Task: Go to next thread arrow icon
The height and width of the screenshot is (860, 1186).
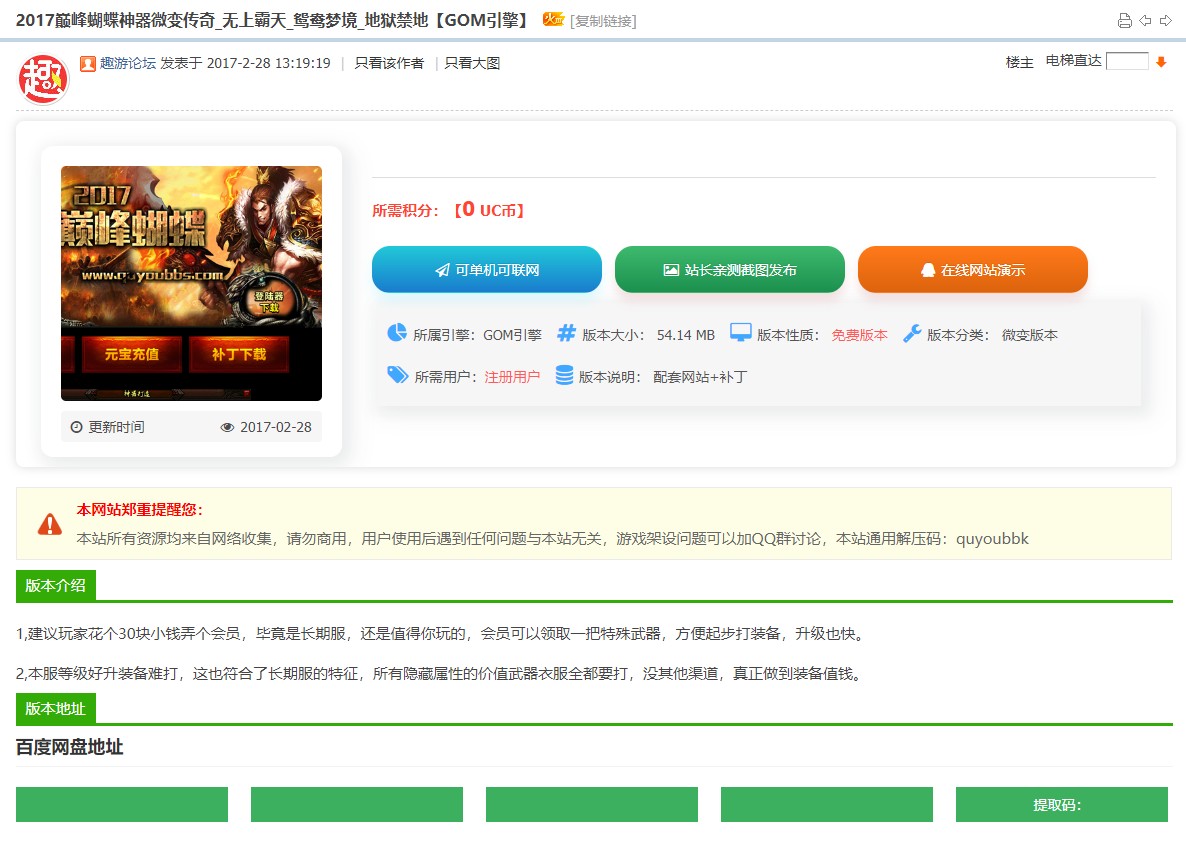Action: coord(1165,21)
